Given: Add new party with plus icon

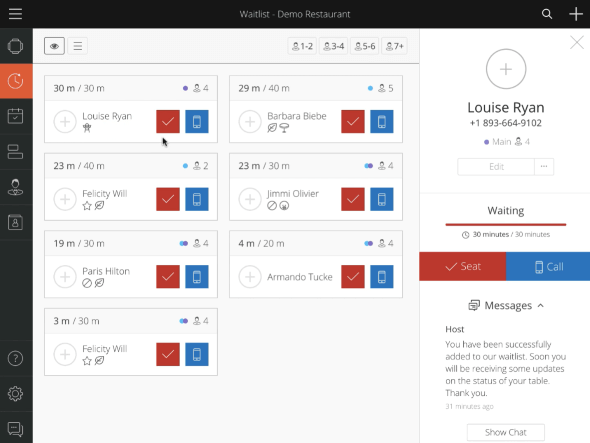Looking at the screenshot, I should 576,14.
